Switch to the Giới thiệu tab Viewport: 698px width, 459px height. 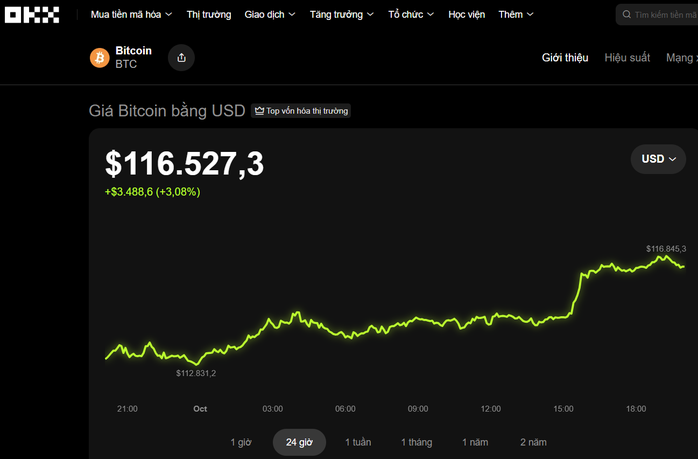[x=565, y=58]
